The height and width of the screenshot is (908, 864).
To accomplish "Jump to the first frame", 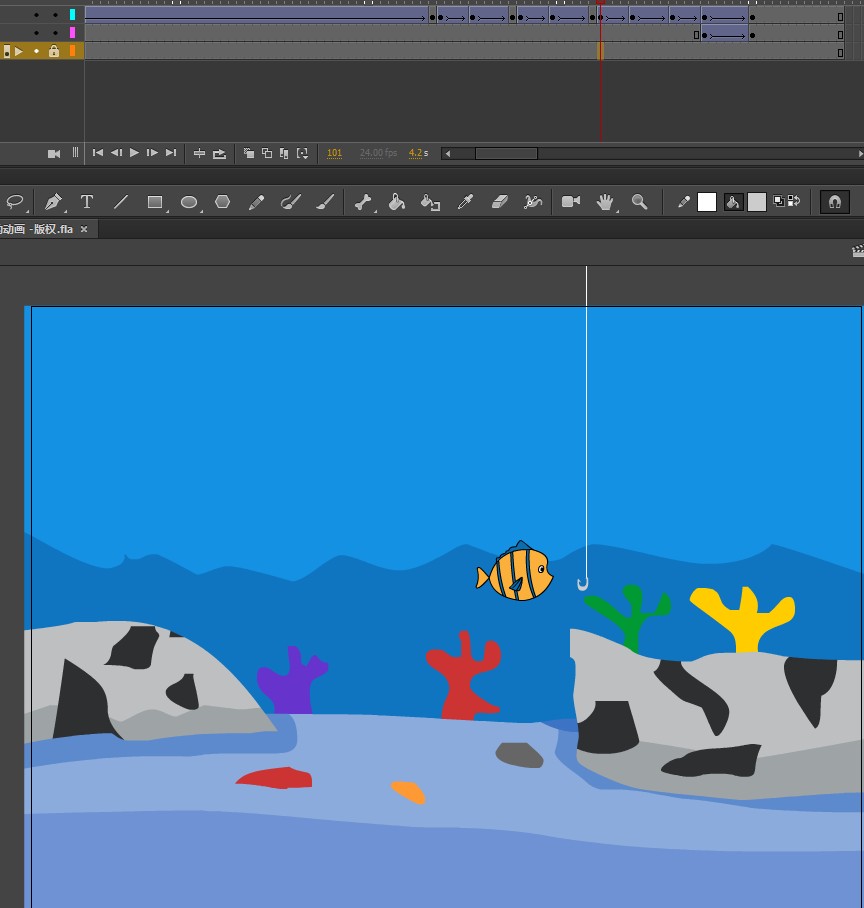I will (x=98, y=153).
